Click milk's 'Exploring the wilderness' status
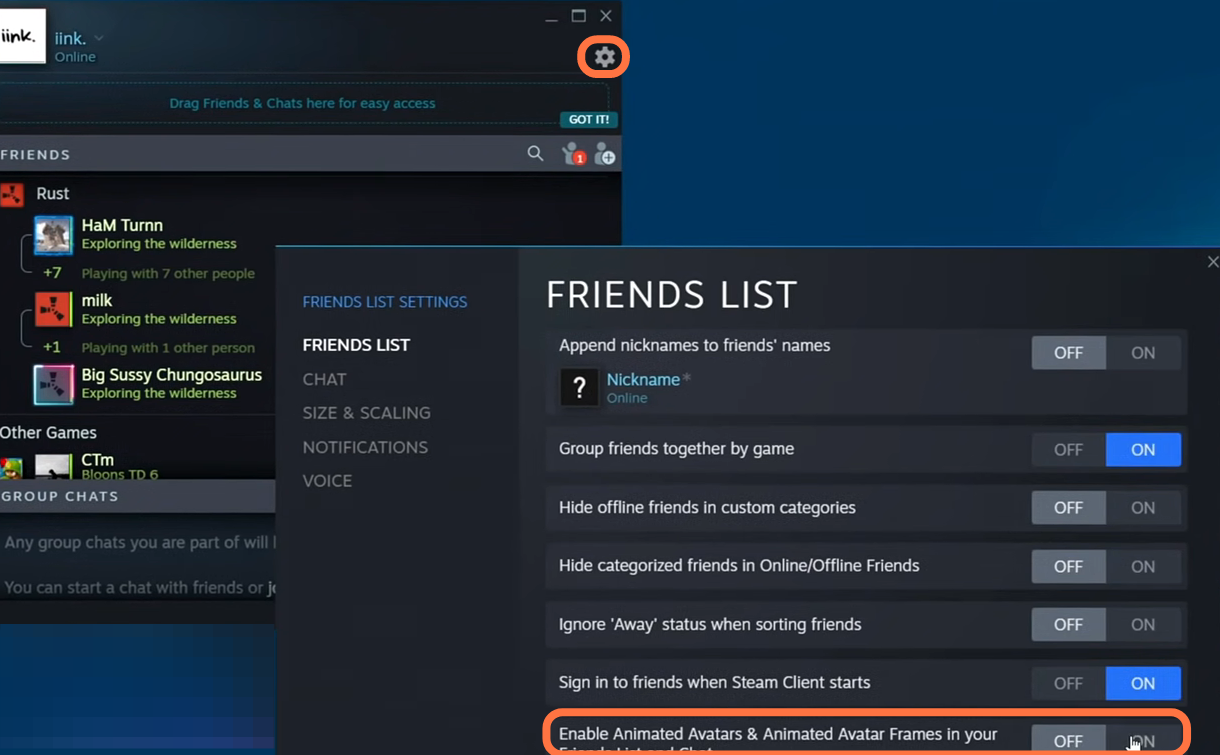This screenshot has width=1220, height=755. click(x=159, y=319)
